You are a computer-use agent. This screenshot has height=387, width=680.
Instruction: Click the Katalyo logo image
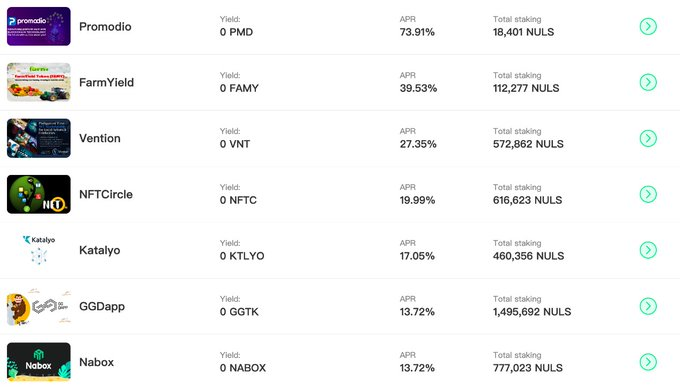[x=39, y=250]
